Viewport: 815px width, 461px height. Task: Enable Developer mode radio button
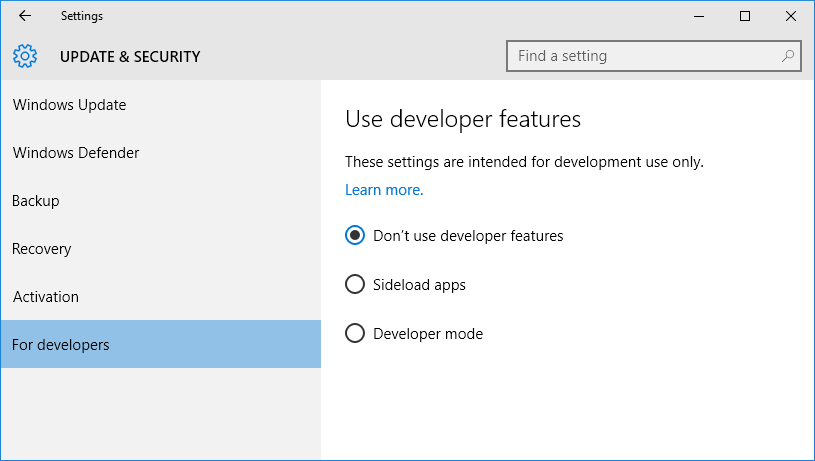(x=355, y=333)
